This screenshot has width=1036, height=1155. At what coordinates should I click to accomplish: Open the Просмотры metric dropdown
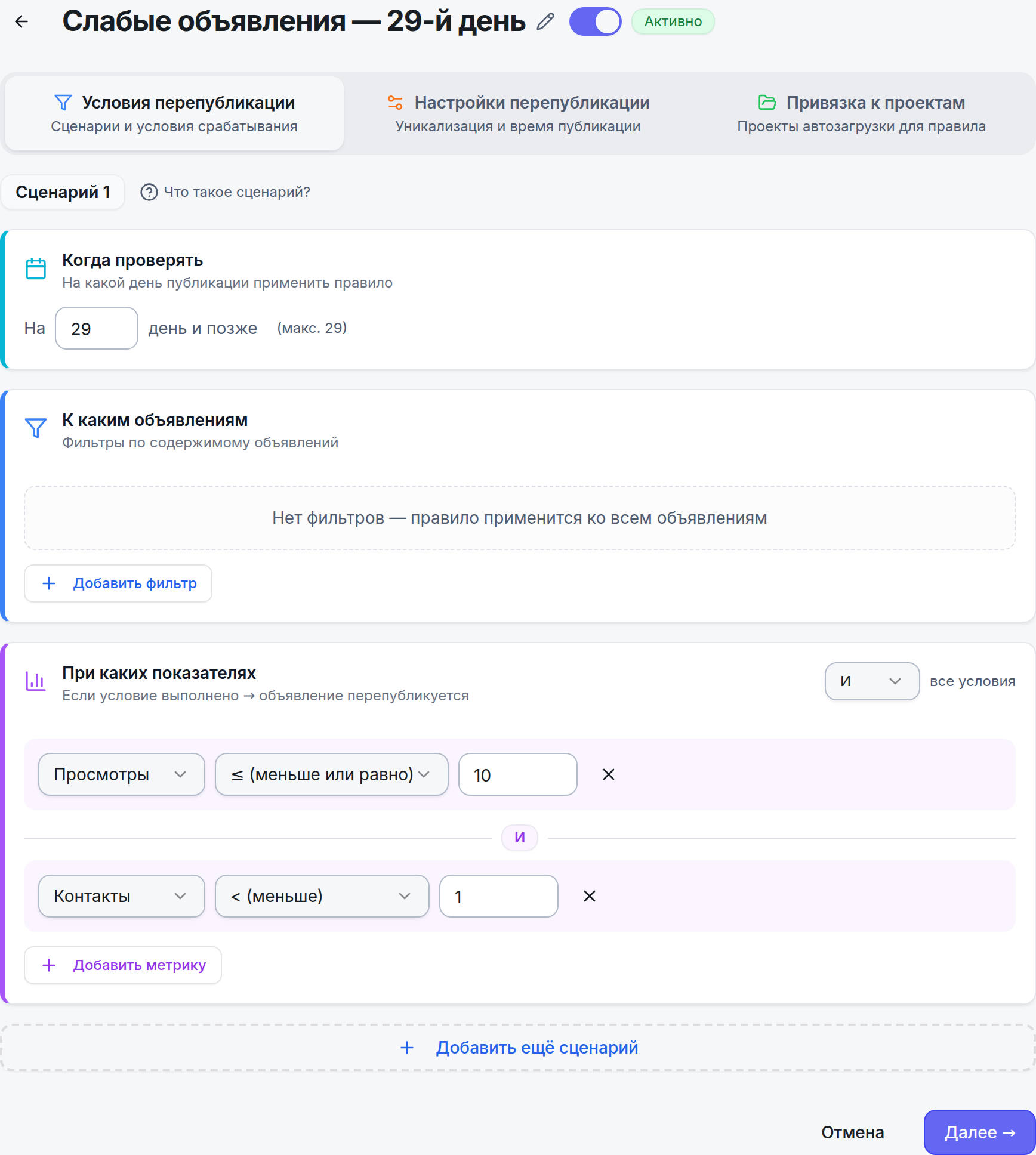click(122, 774)
